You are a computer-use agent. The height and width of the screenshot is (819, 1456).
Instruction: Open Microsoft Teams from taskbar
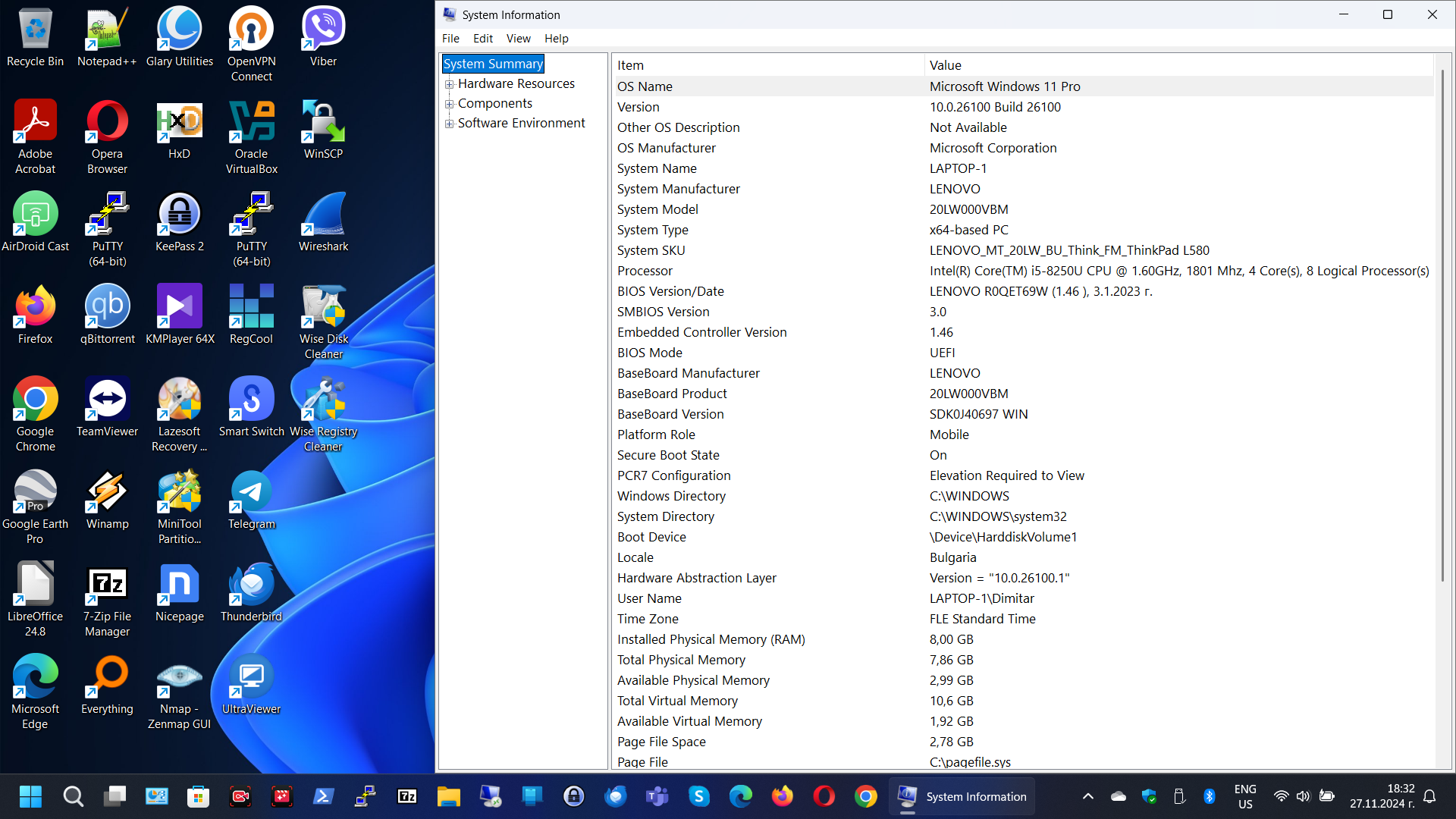click(657, 796)
